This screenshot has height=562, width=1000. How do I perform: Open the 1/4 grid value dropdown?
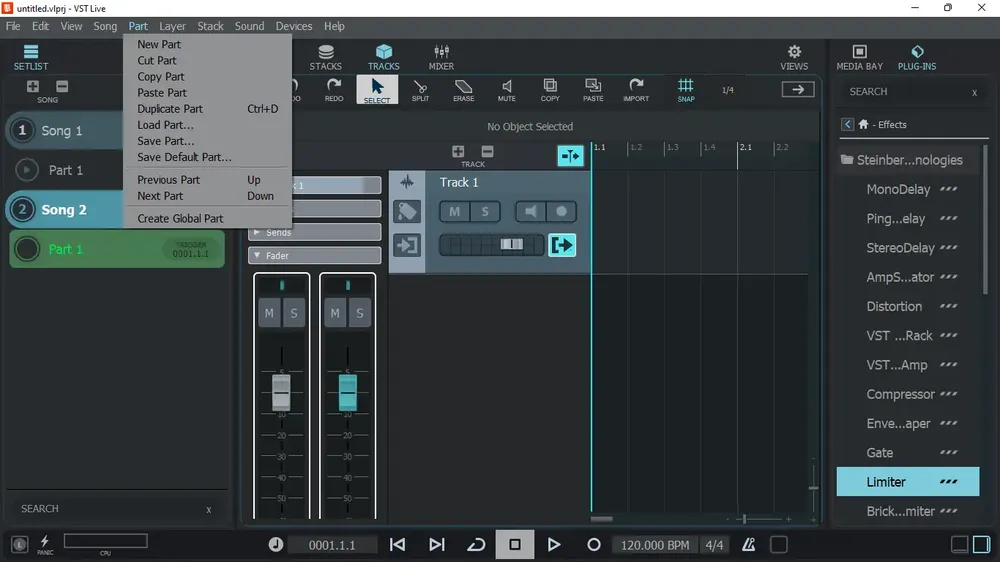(728, 90)
